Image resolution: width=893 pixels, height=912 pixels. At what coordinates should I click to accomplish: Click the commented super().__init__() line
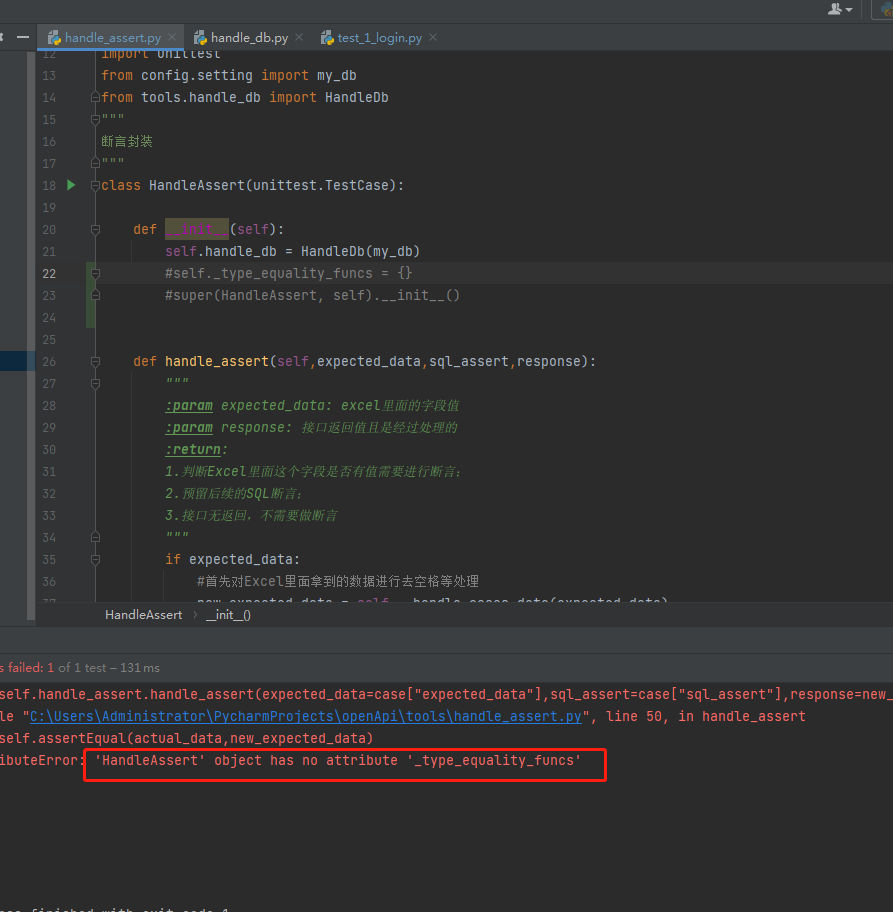click(x=312, y=295)
